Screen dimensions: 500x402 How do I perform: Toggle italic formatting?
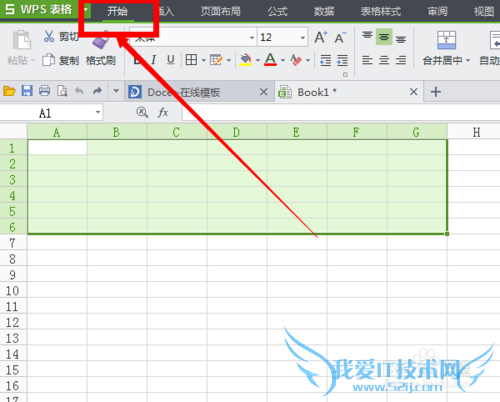[x=153, y=60]
